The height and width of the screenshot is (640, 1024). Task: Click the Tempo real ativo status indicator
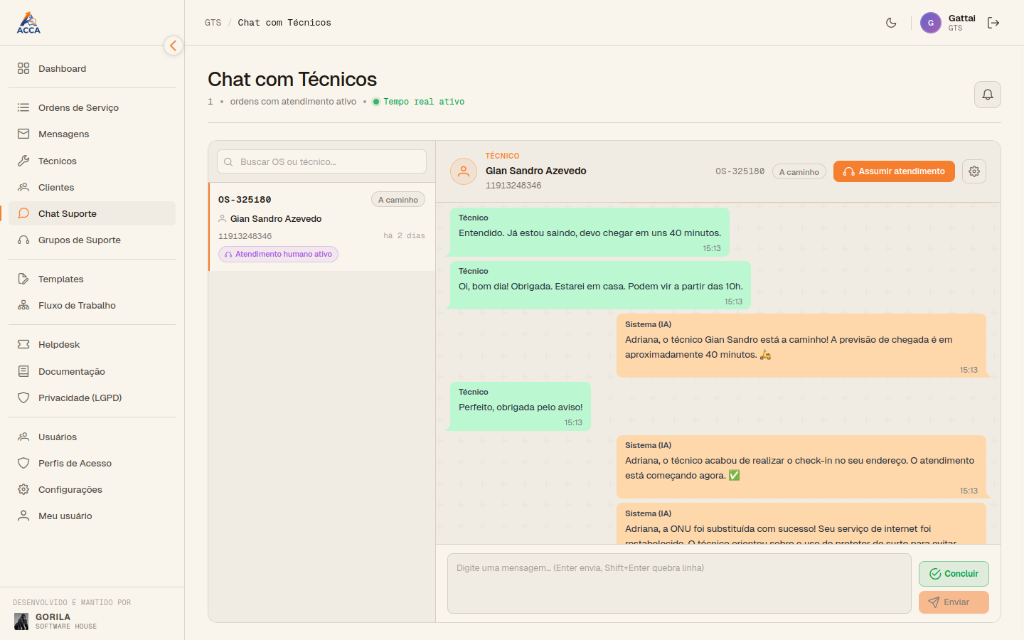click(x=419, y=102)
